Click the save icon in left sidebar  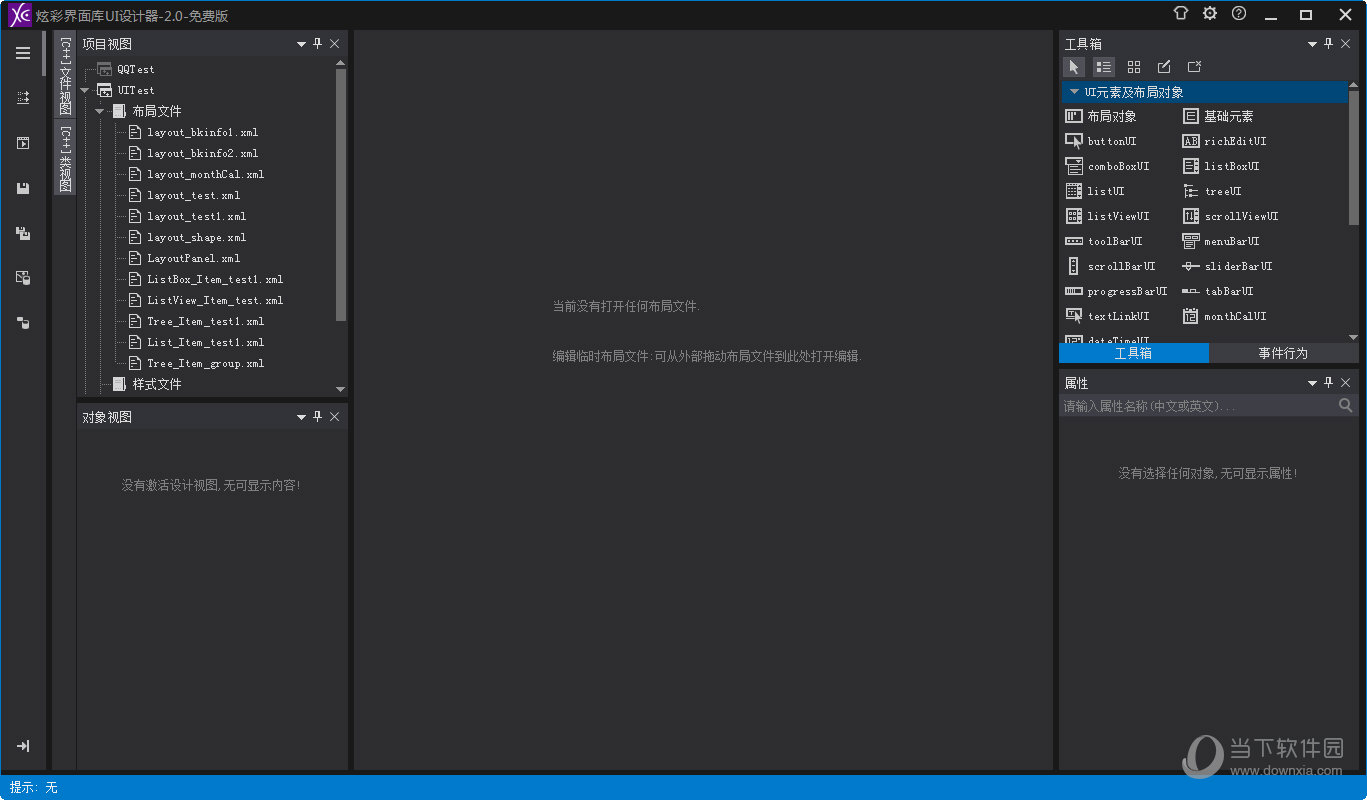point(23,188)
